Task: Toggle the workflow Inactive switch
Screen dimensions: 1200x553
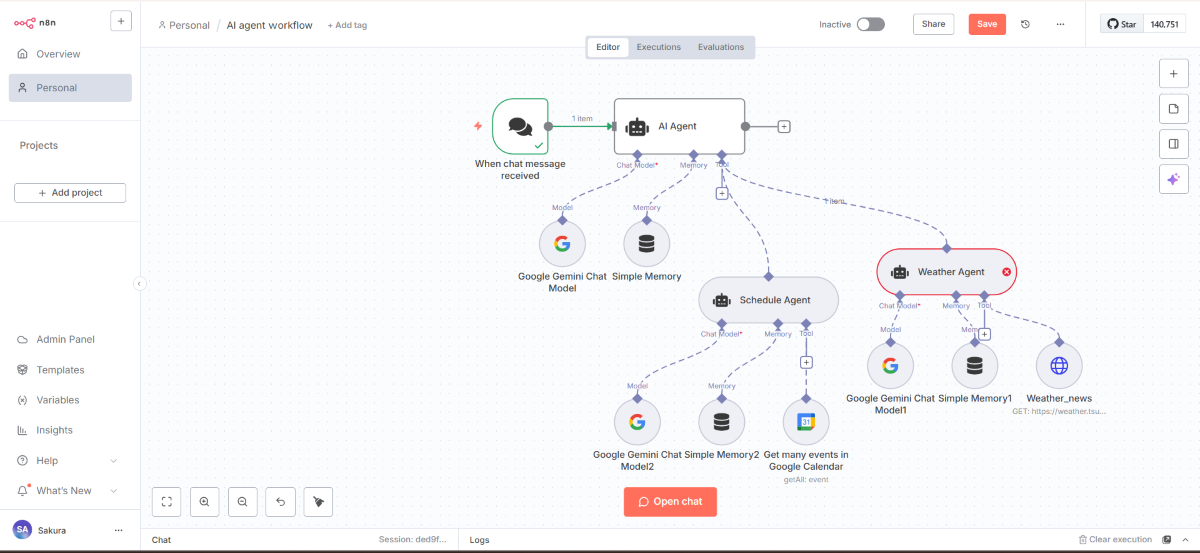Action: [870, 24]
